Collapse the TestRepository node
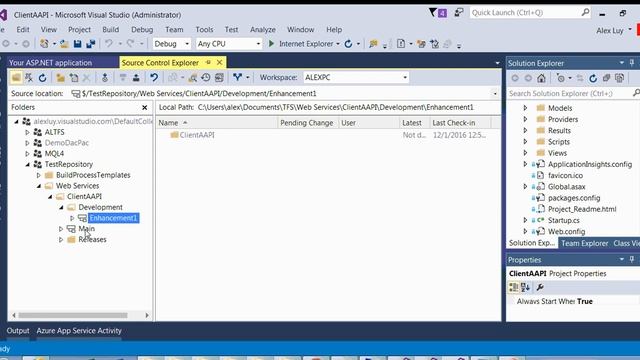Viewport: 640px width, 360px height. (x=27, y=164)
